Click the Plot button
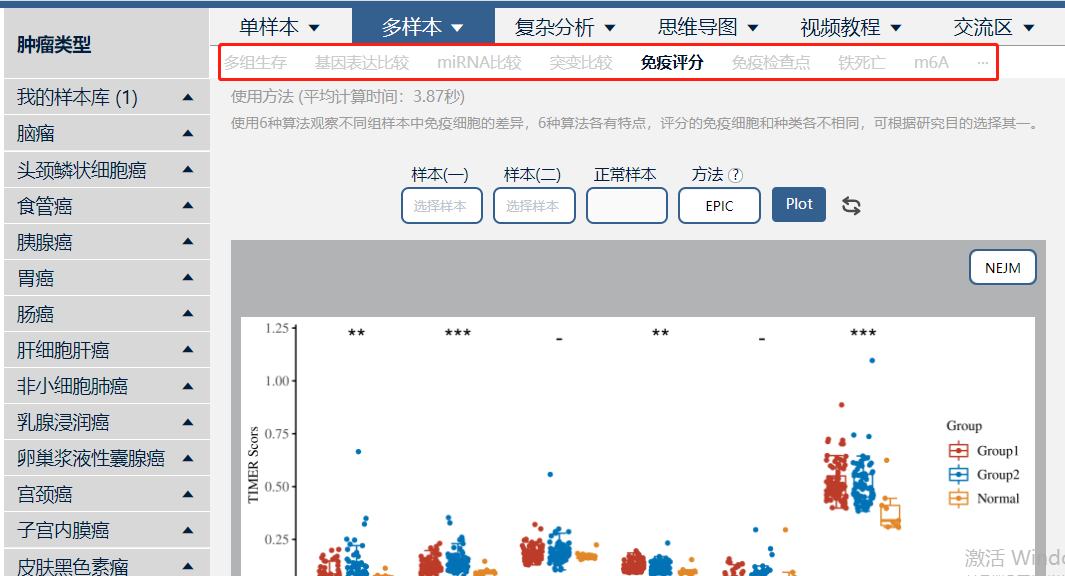Image resolution: width=1065 pixels, height=576 pixels. tap(799, 204)
